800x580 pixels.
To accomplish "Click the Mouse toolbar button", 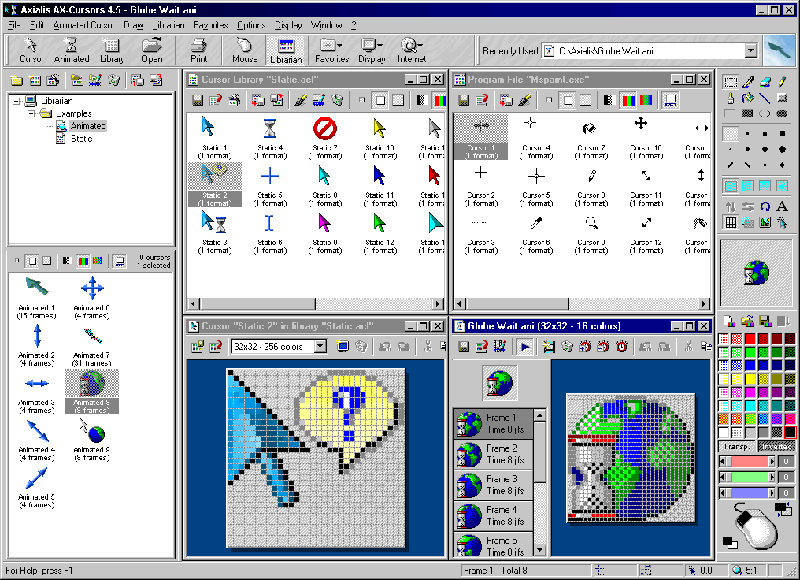I will 244,51.
